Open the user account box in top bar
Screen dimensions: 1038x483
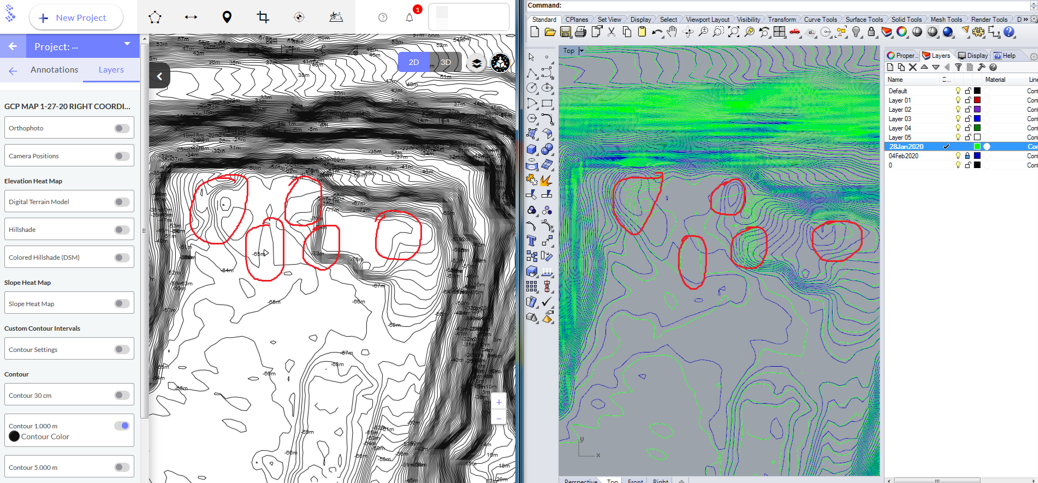(x=468, y=17)
